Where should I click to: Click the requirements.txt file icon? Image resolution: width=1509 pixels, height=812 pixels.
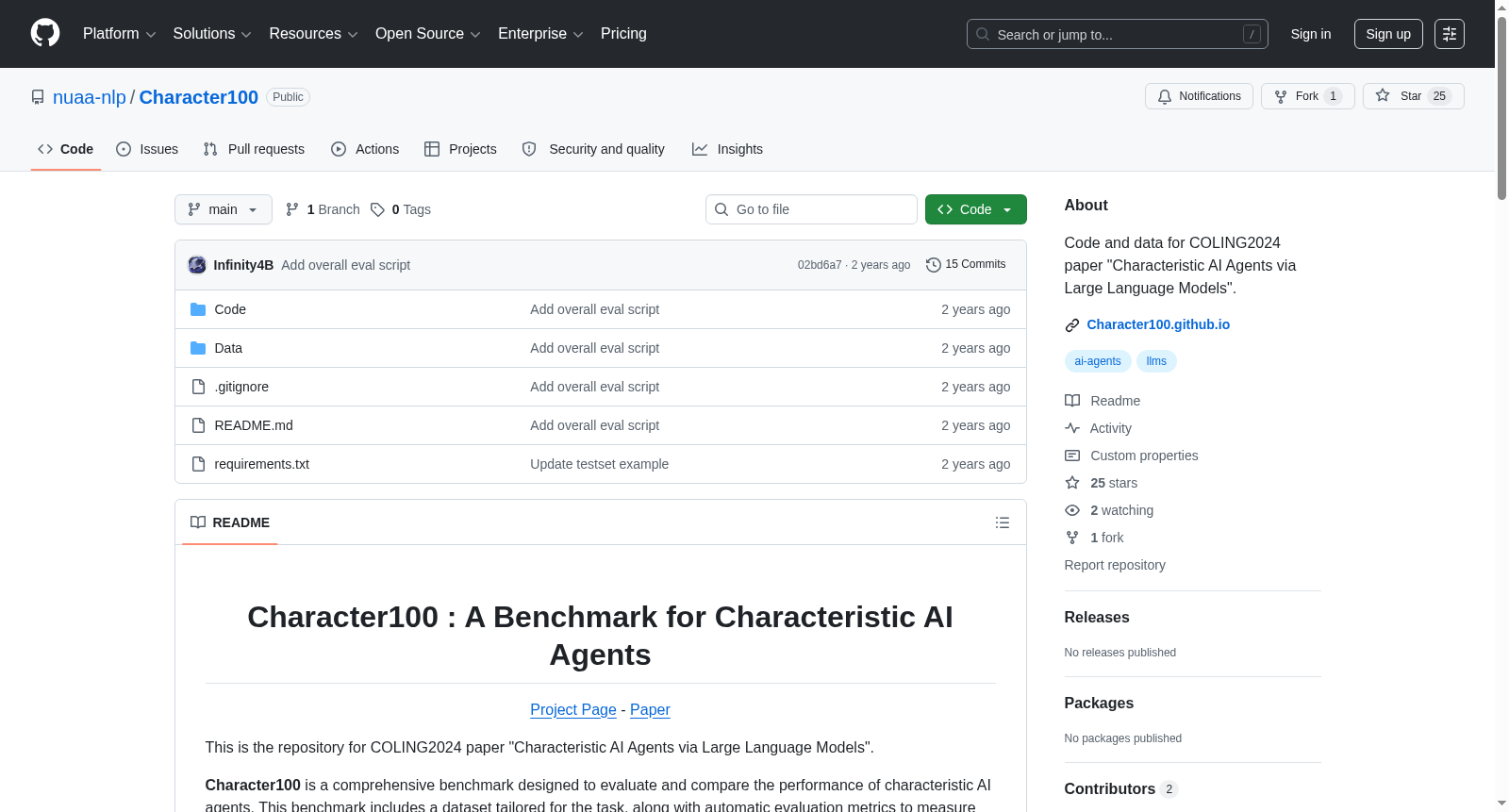[x=198, y=464]
